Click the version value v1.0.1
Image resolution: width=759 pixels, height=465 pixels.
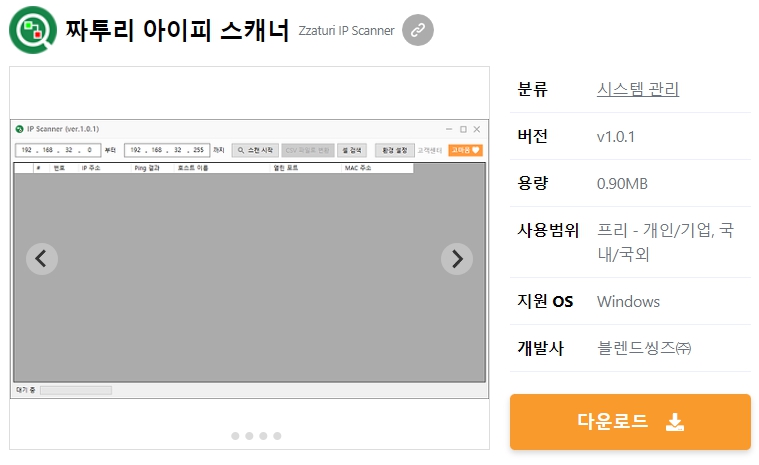click(x=615, y=136)
